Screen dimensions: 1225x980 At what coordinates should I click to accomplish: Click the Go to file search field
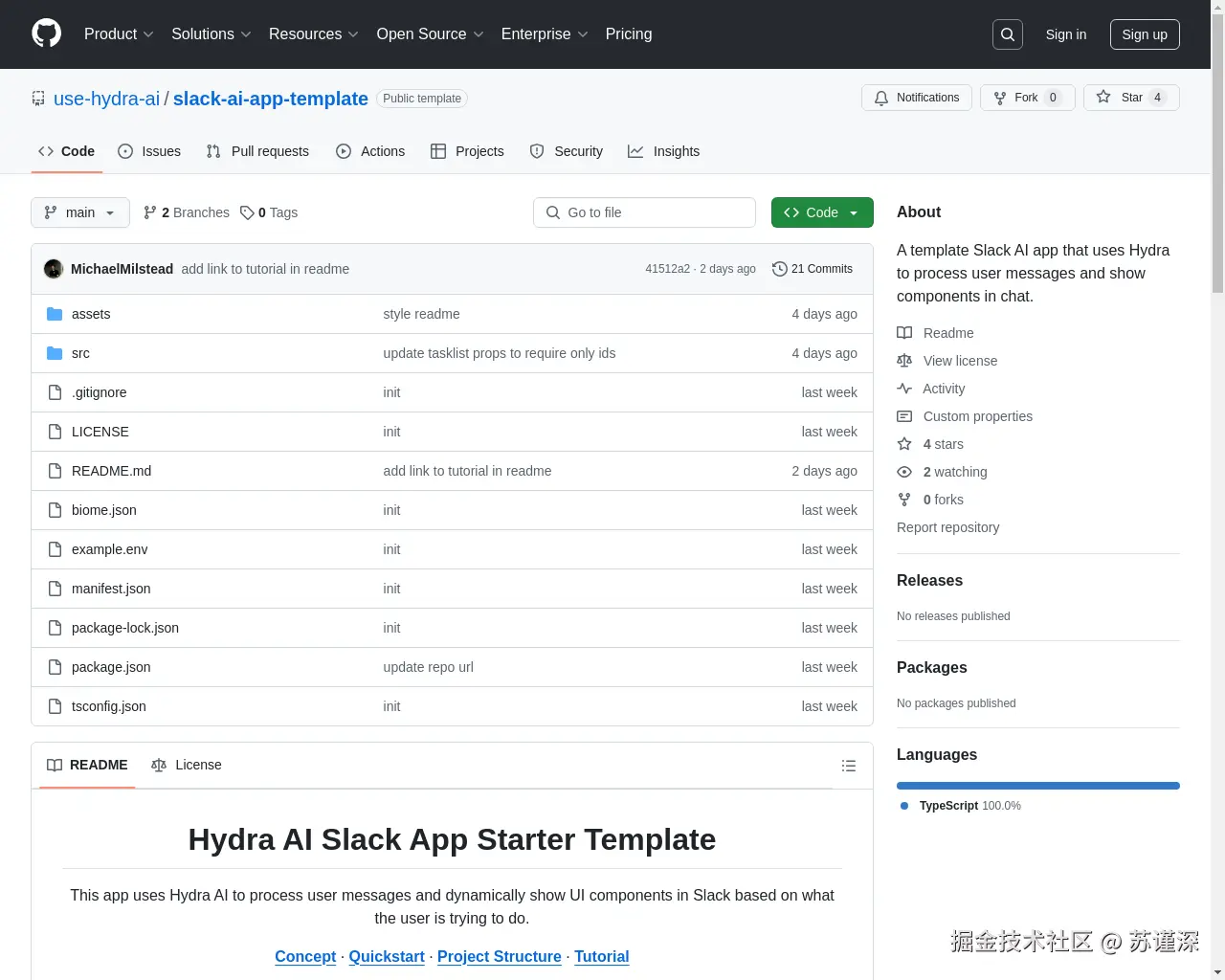tap(644, 212)
